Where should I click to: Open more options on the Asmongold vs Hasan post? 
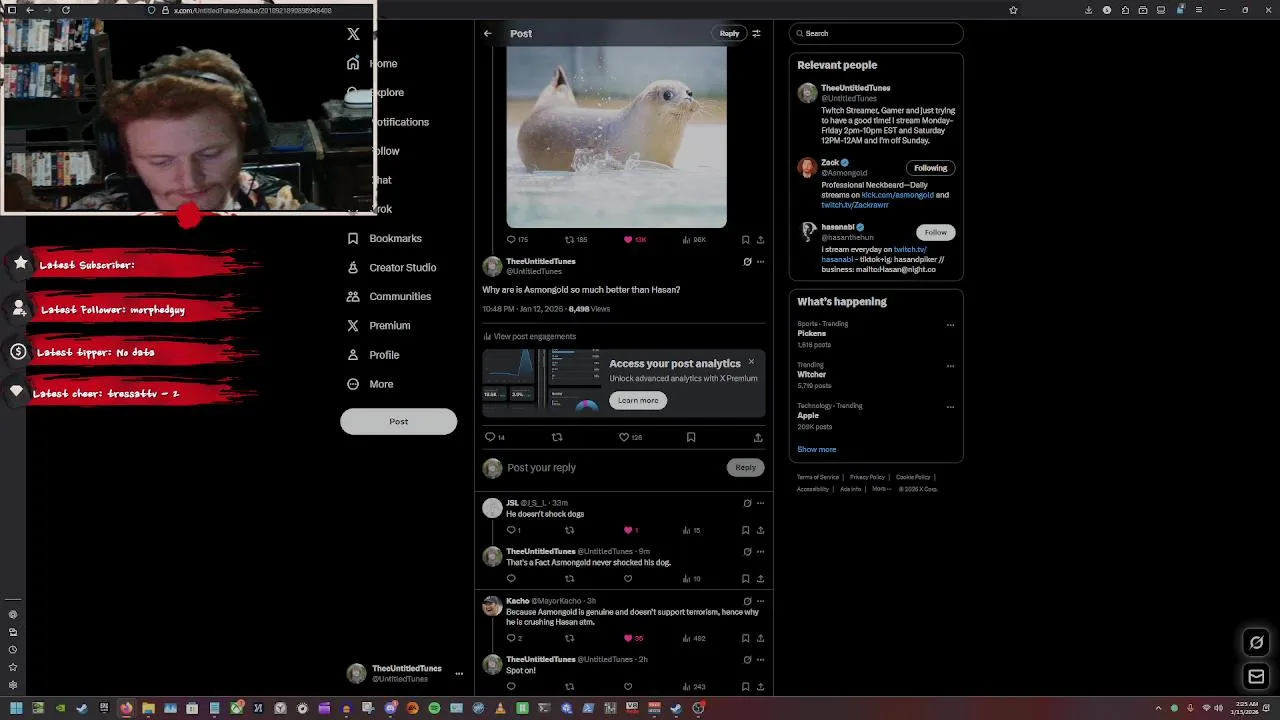click(x=761, y=262)
